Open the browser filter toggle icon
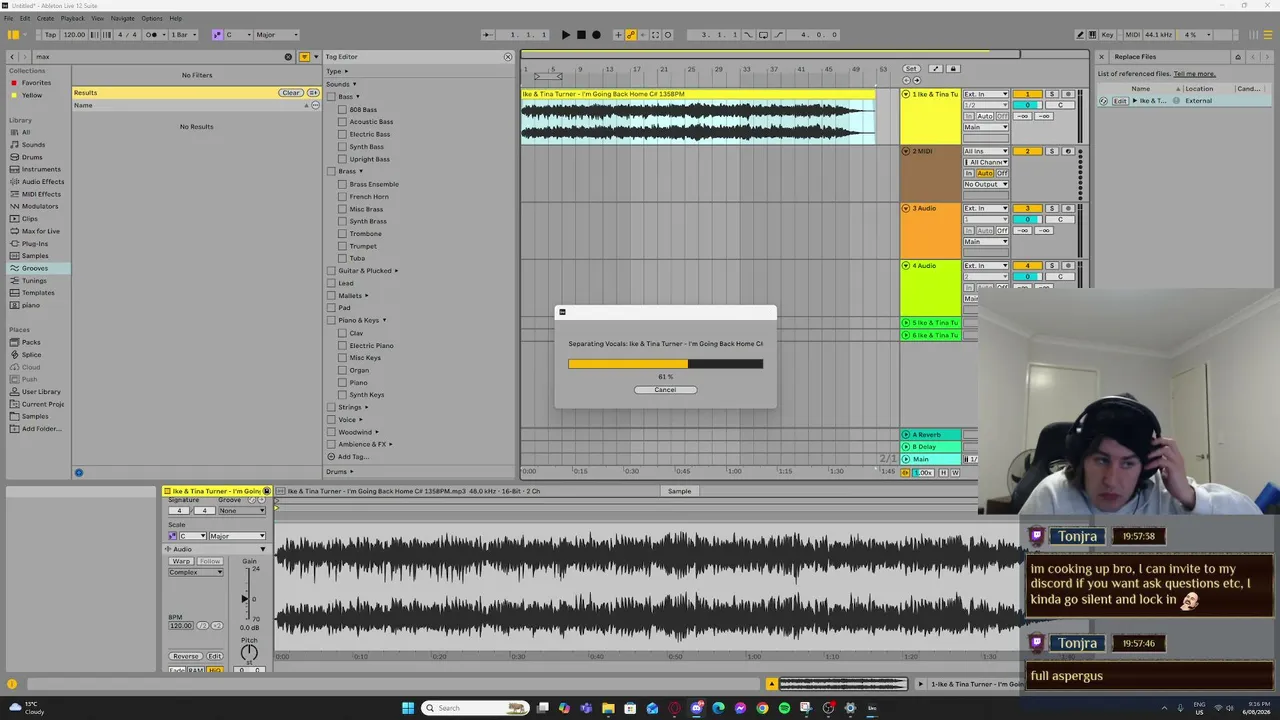 (x=304, y=57)
